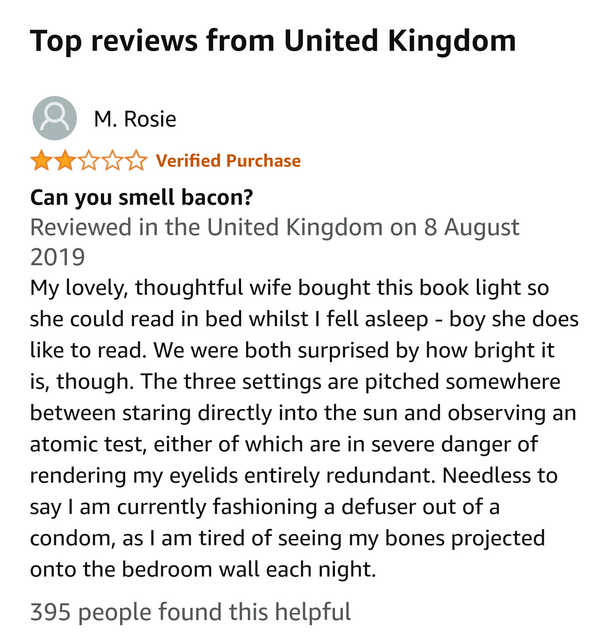Screen dimensions: 609x640
Task: Click 'like to read' review line
Action: pos(292,351)
